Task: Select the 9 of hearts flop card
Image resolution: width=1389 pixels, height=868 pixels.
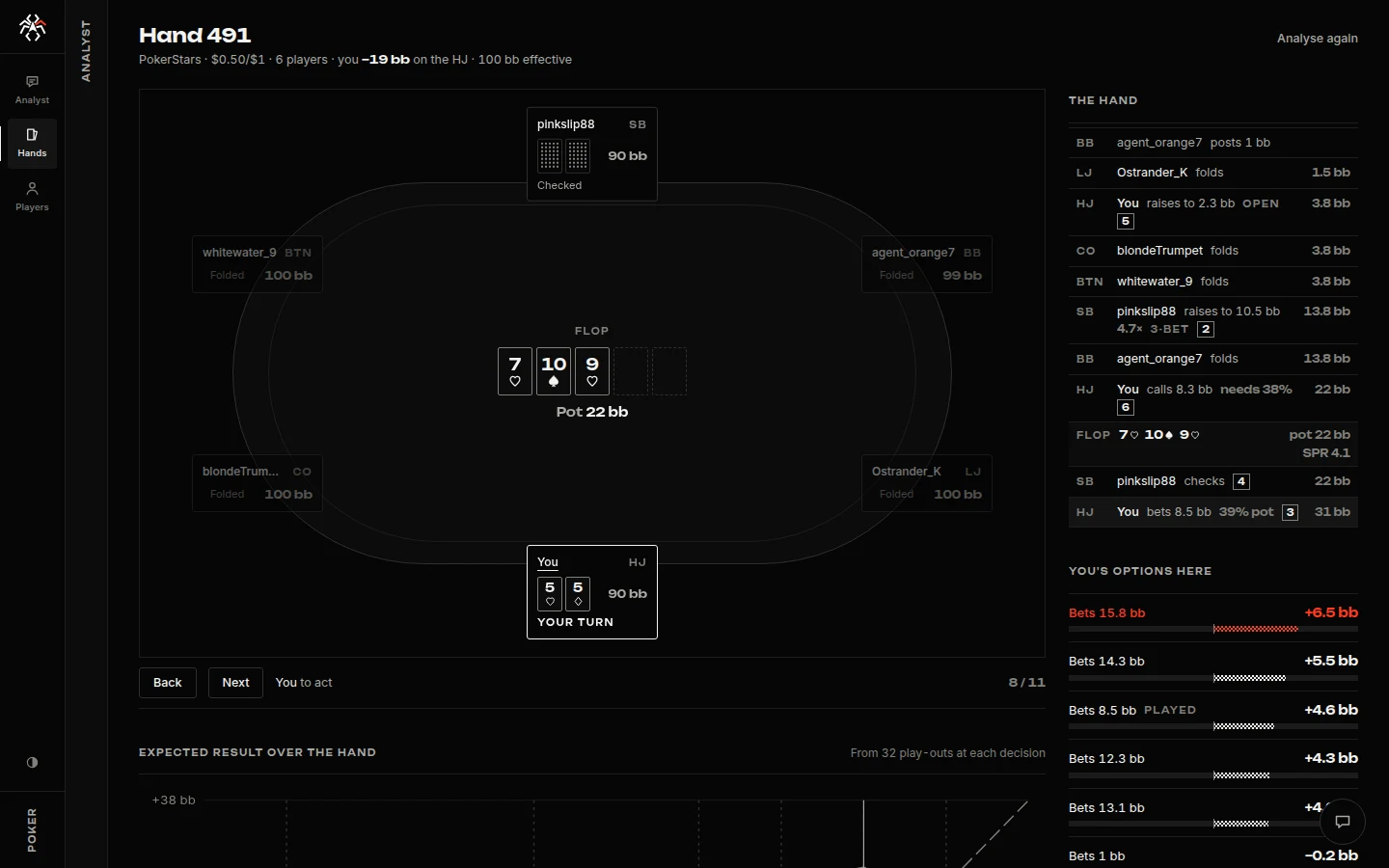Action: click(x=592, y=371)
